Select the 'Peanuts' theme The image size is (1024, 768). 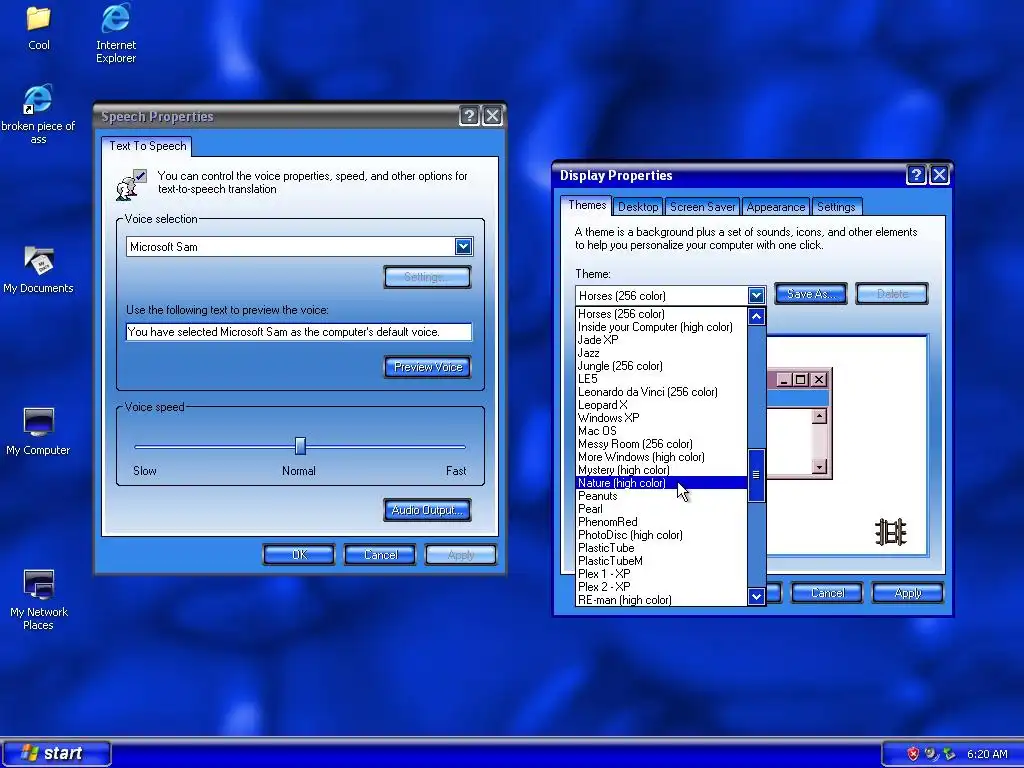pos(662,496)
